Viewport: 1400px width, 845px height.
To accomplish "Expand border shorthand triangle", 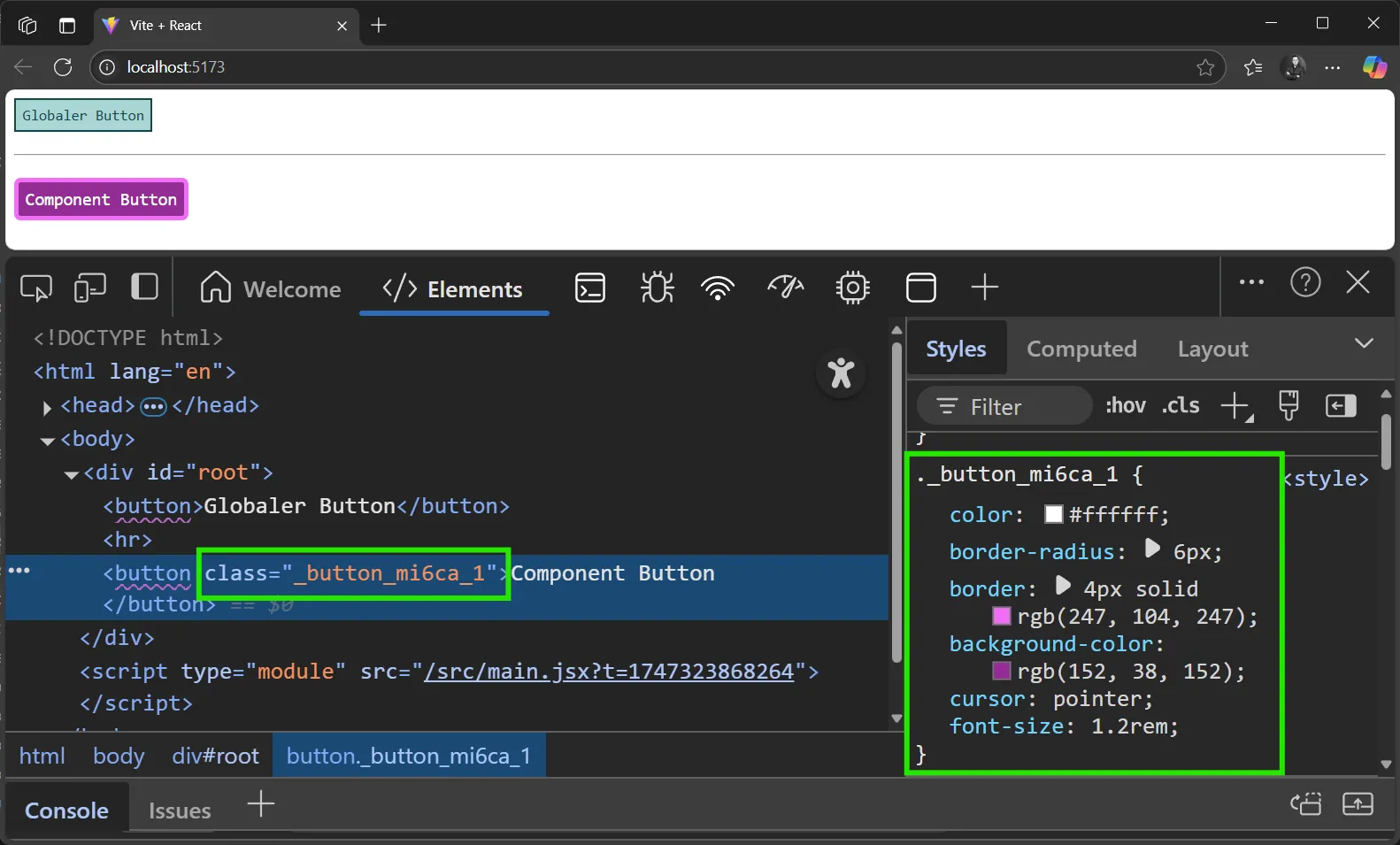I will pos(1063,586).
